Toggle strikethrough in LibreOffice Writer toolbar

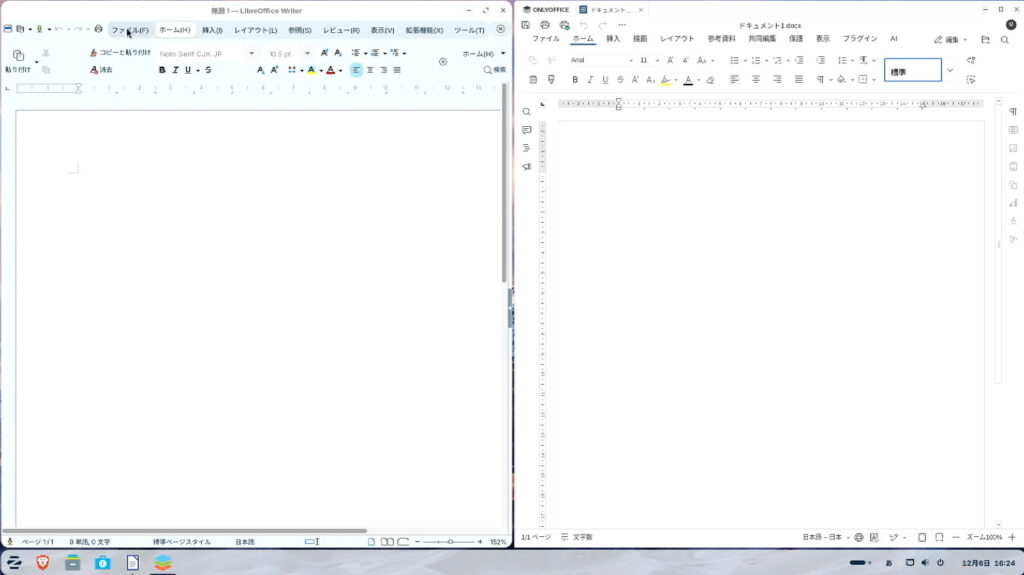pos(208,70)
